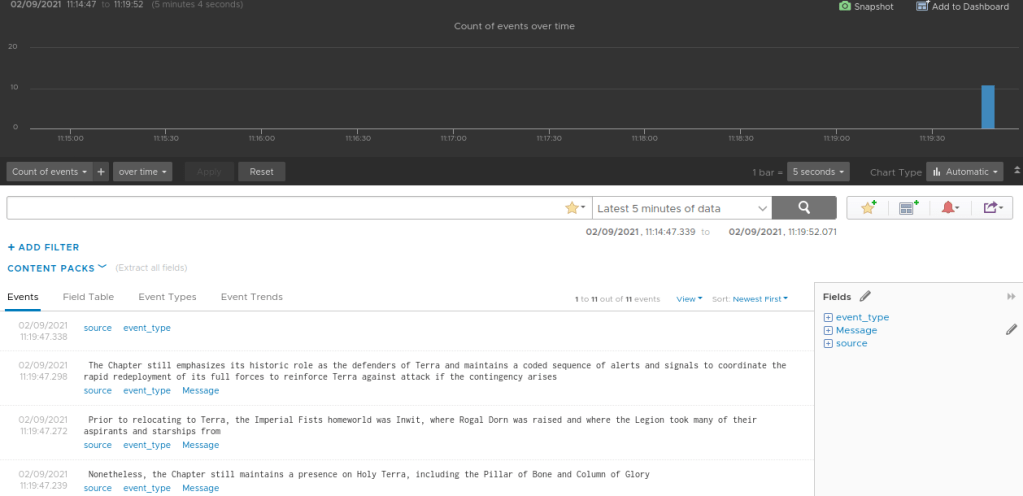The image size is (1023, 496).
Task: Click the Message field name in the Fields panel
Action: [x=857, y=330]
